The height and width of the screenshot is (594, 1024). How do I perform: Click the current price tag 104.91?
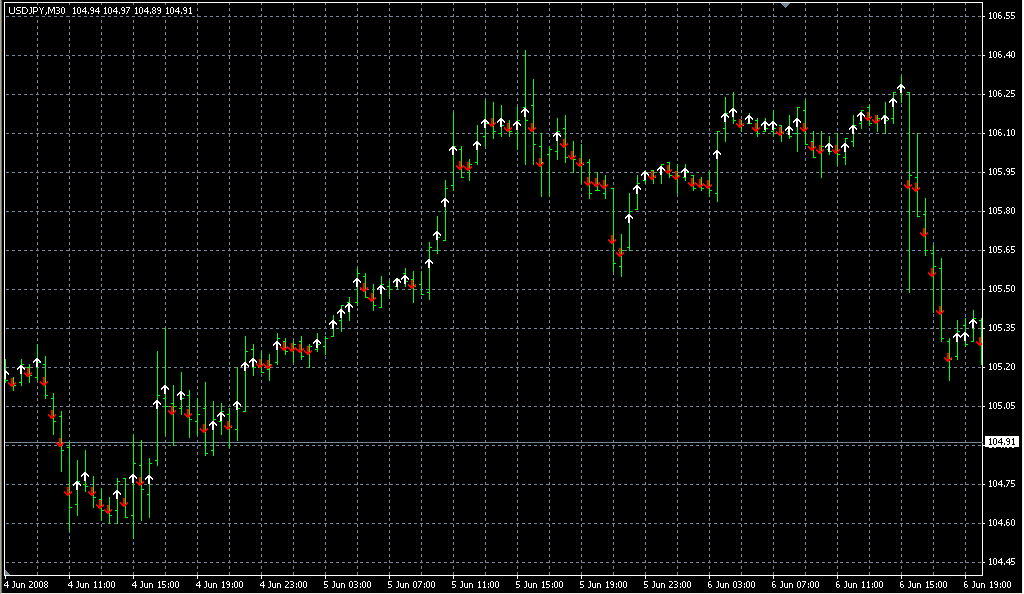point(1001,442)
